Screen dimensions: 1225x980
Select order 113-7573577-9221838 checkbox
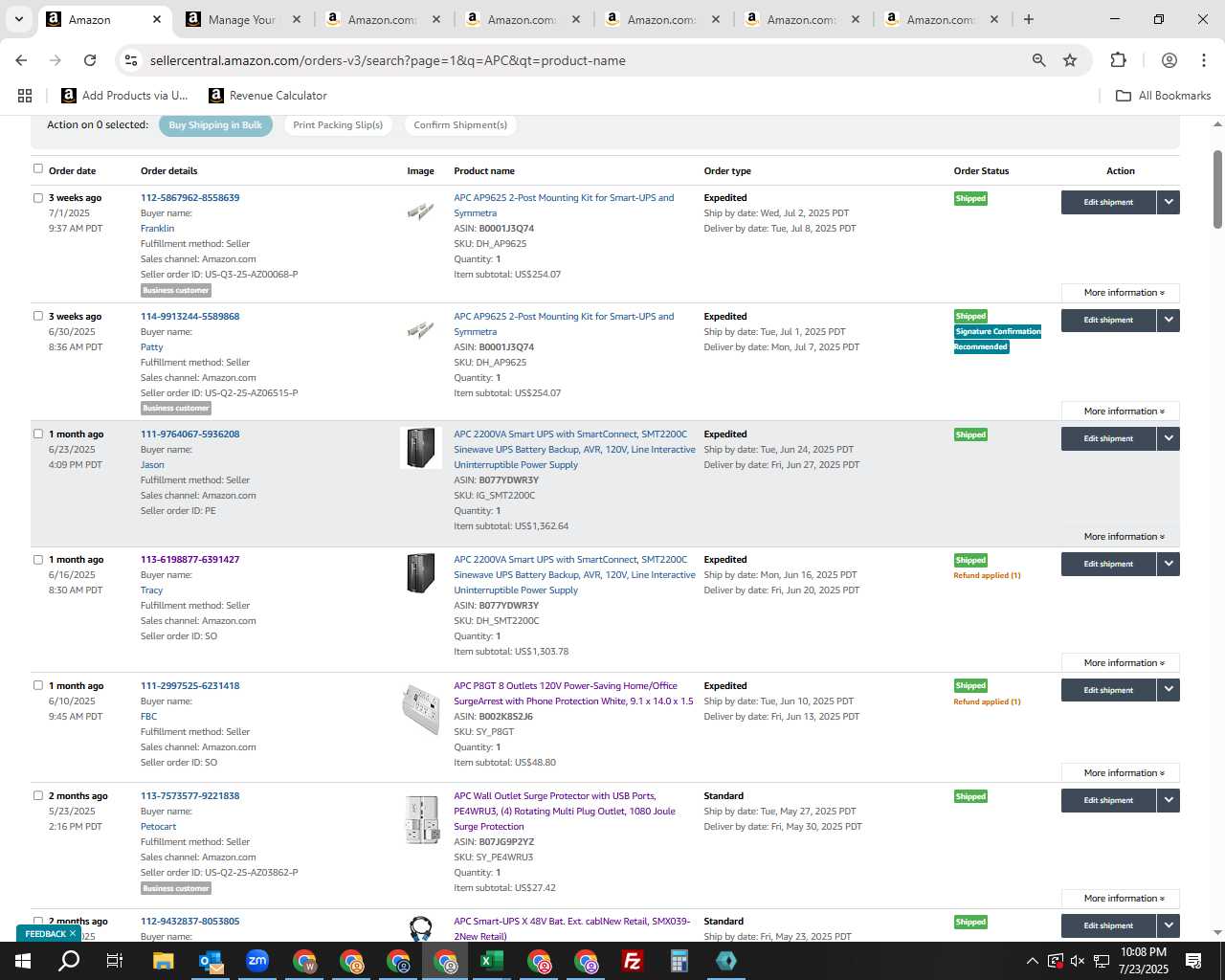click(x=38, y=795)
